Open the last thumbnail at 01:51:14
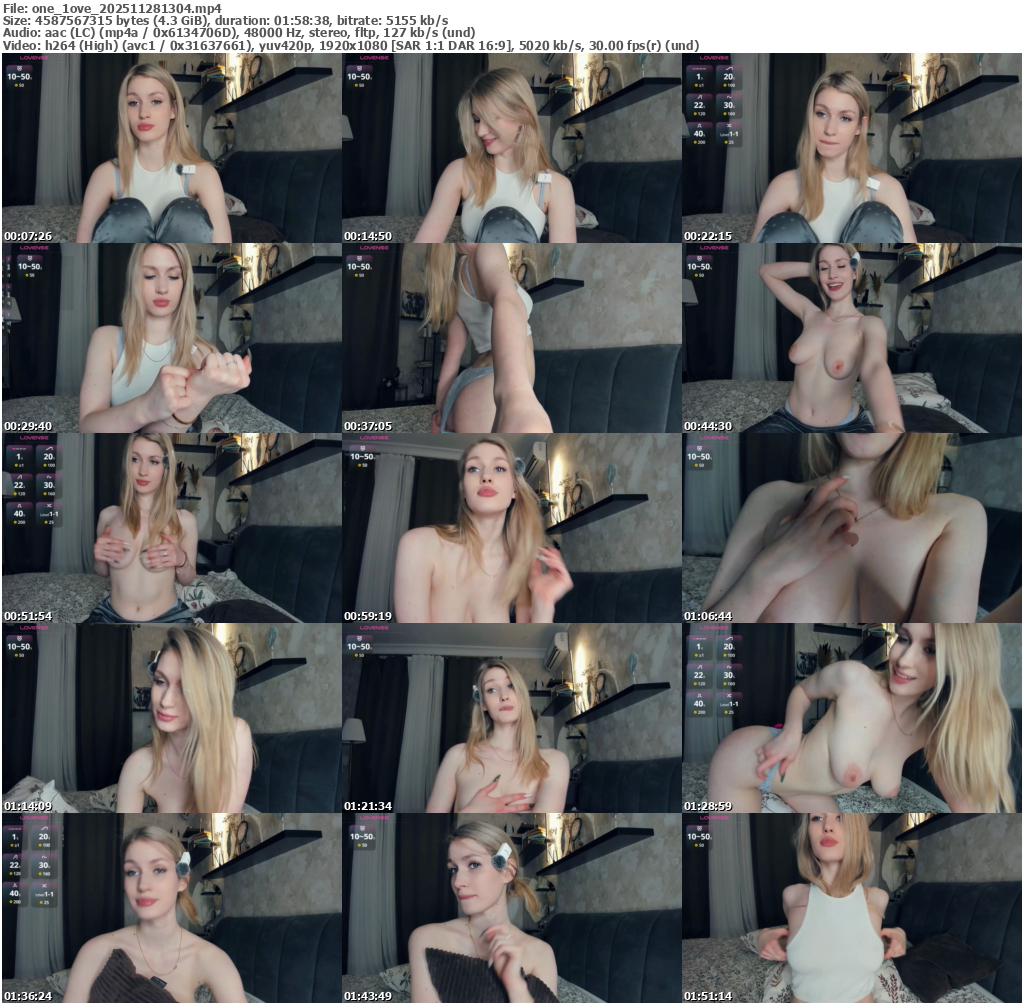Viewport: 1024px width, 1003px height. click(x=851, y=908)
